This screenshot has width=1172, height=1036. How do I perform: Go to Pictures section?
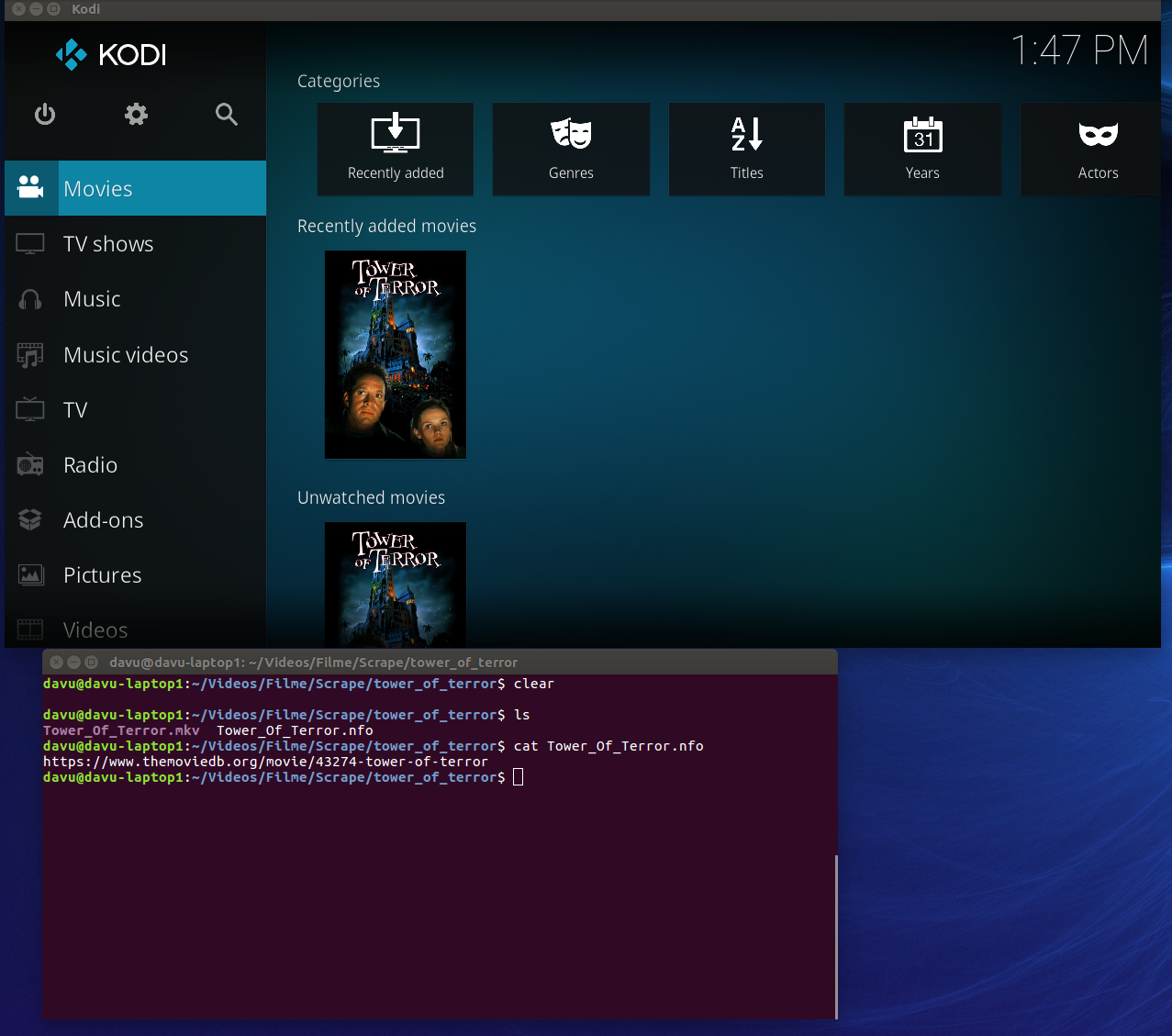(x=136, y=575)
